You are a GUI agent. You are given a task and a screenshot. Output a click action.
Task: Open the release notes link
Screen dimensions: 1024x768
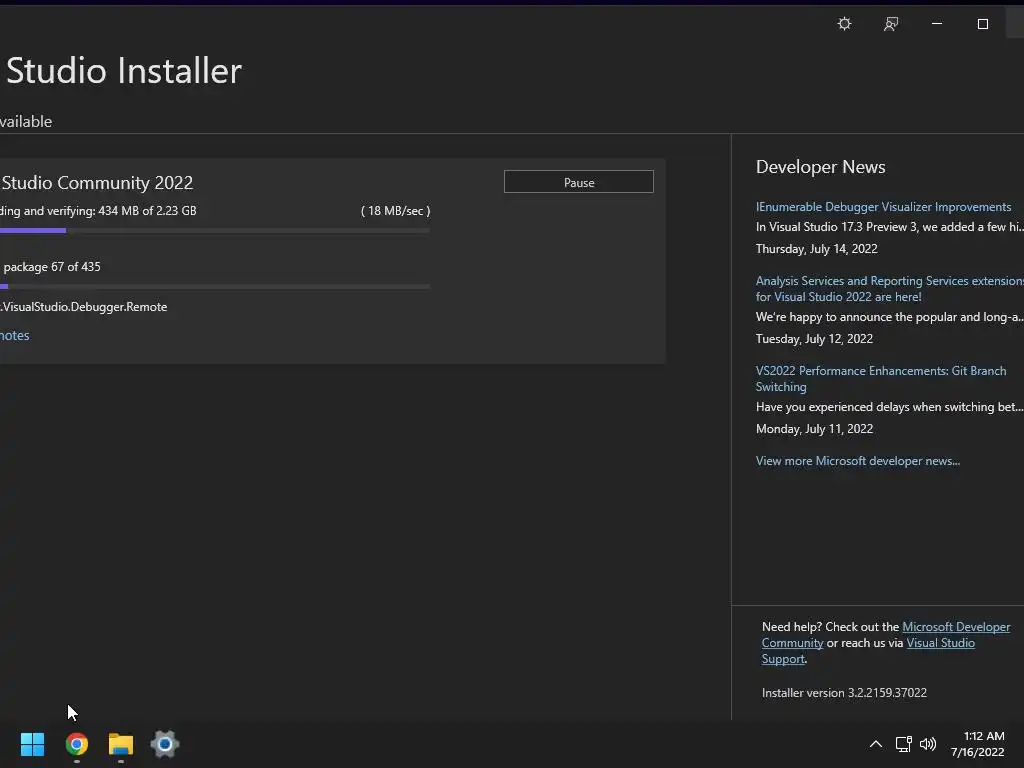(15, 335)
